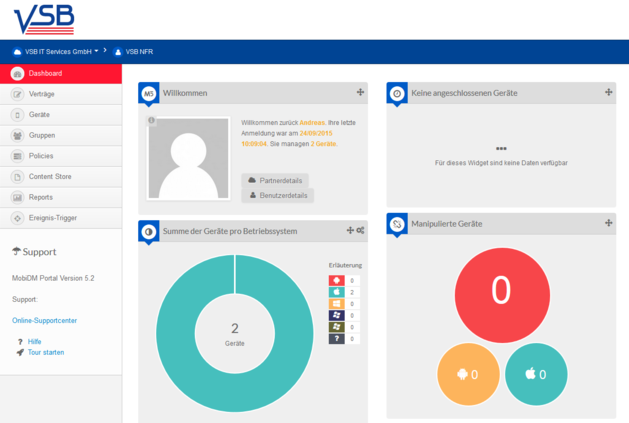Click the Ereignis-Trigger crosshair icon
The image size is (629, 423).
[x=17, y=218]
